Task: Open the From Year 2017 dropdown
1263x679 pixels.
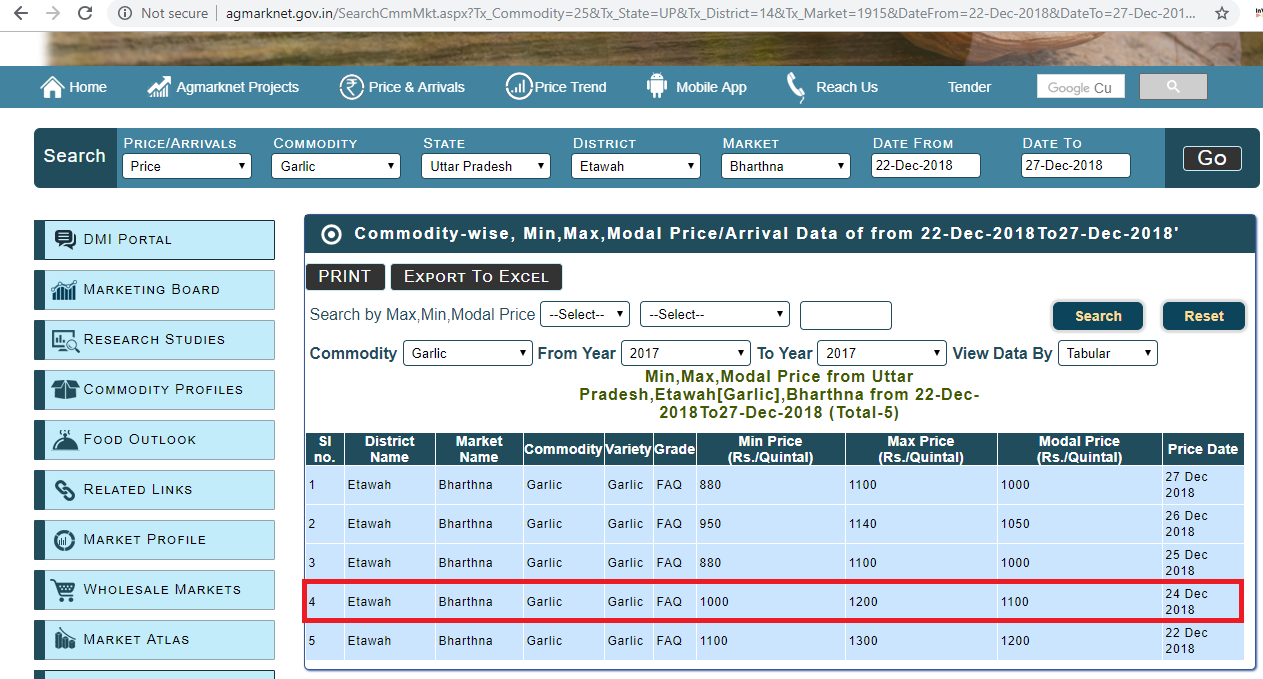Action: coord(685,353)
